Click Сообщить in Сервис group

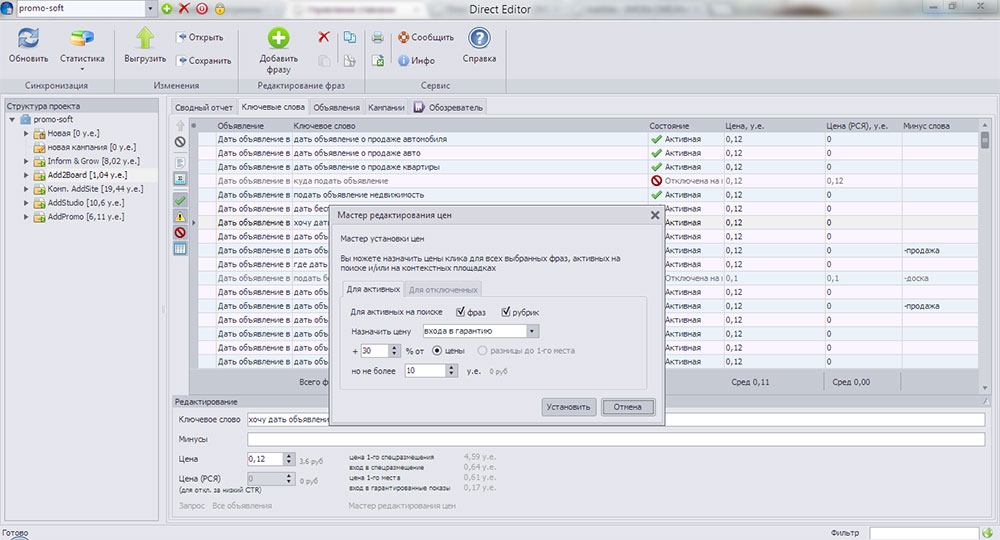pyautogui.click(x=426, y=37)
